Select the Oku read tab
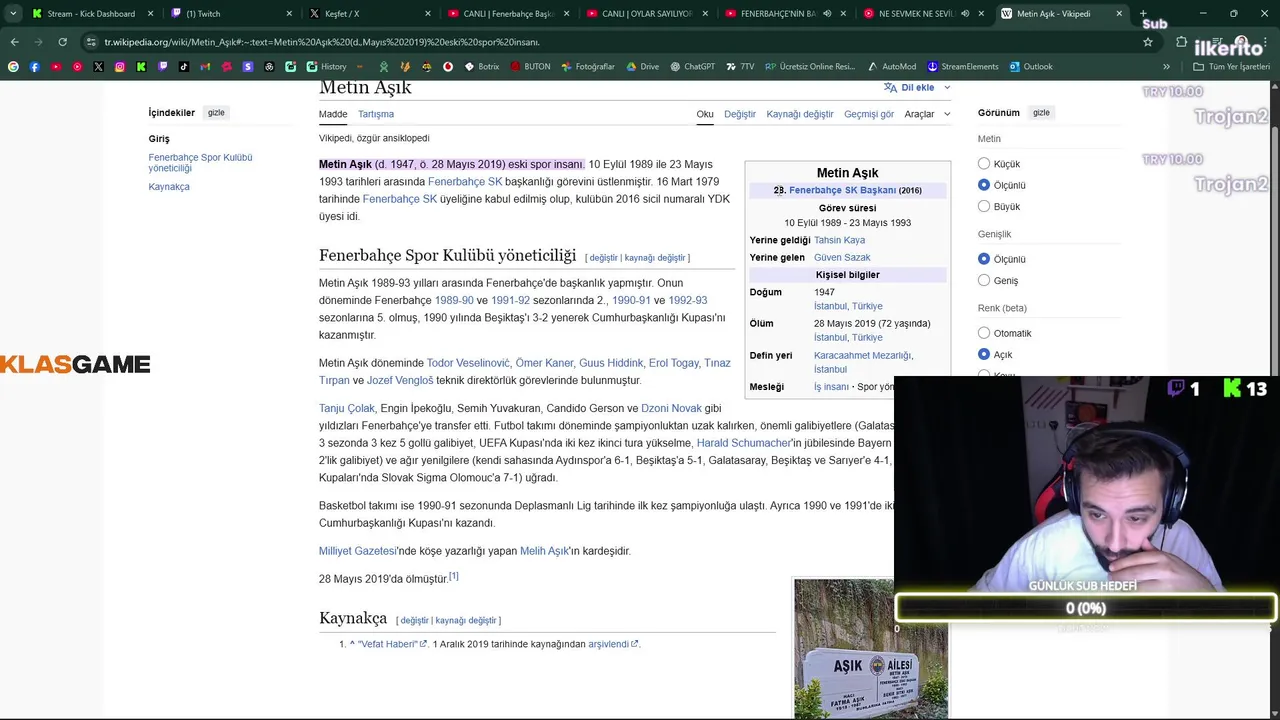The height and width of the screenshot is (720, 1280). [x=705, y=114]
